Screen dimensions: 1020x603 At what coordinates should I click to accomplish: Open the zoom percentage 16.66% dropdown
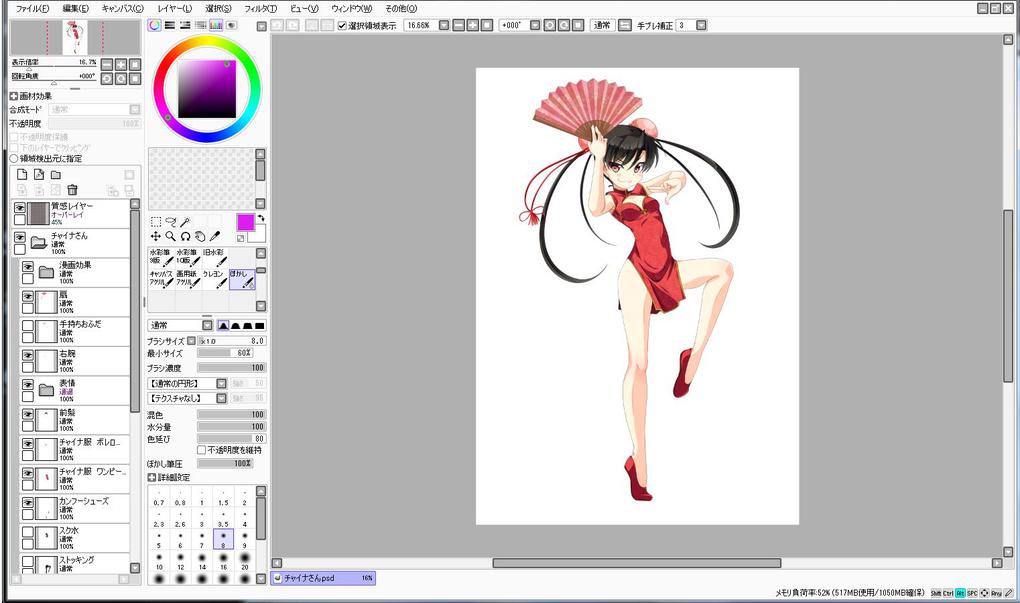pyautogui.click(x=444, y=25)
